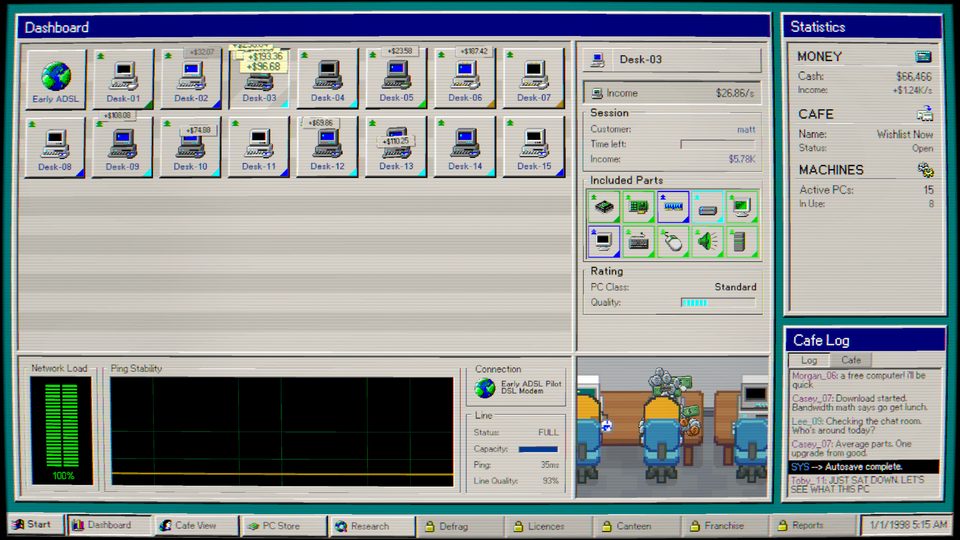Select the Desk-04 computer
This screenshot has width=960, height=540.
click(x=328, y=80)
